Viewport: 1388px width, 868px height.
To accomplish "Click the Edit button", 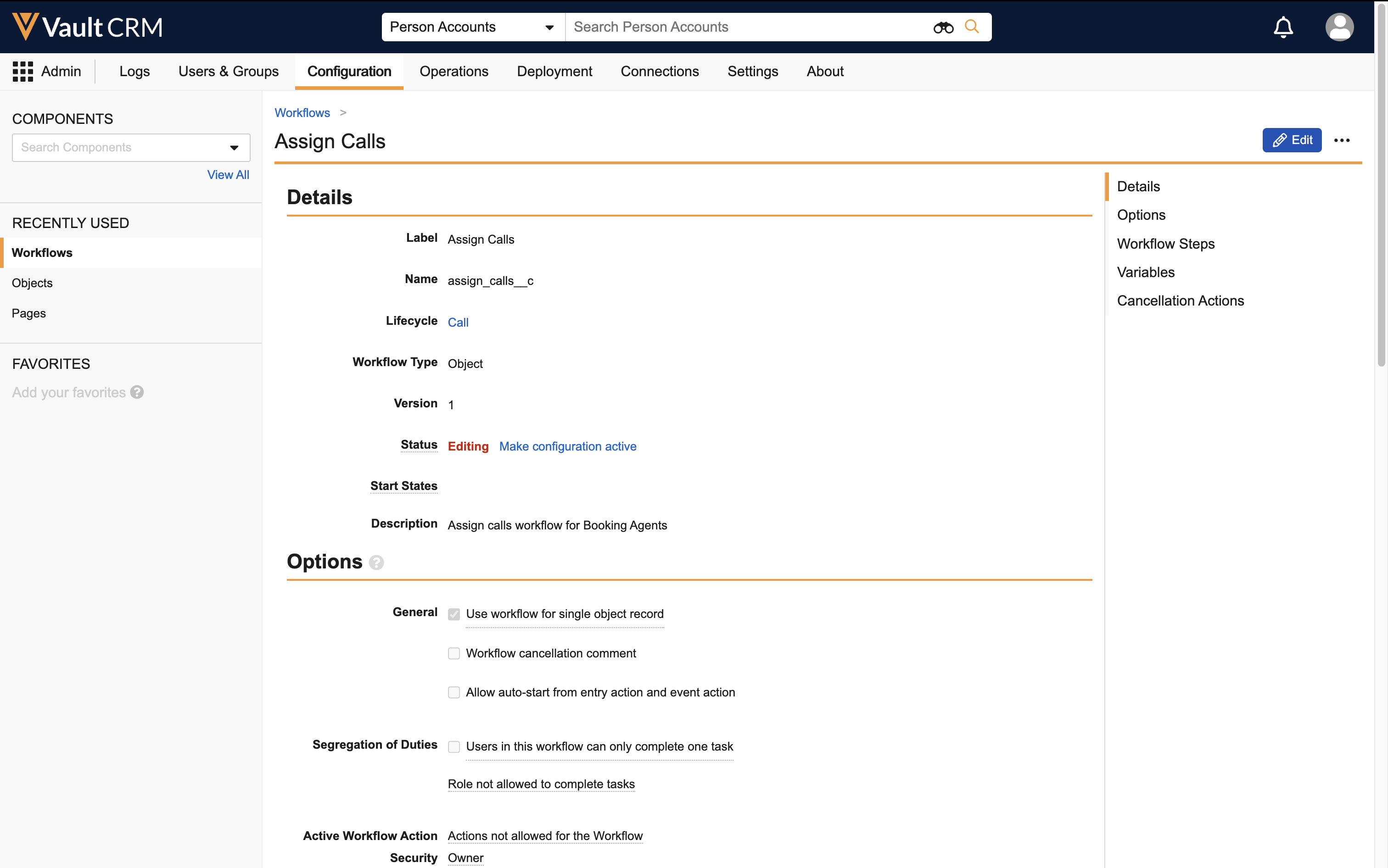I will pos(1292,140).
